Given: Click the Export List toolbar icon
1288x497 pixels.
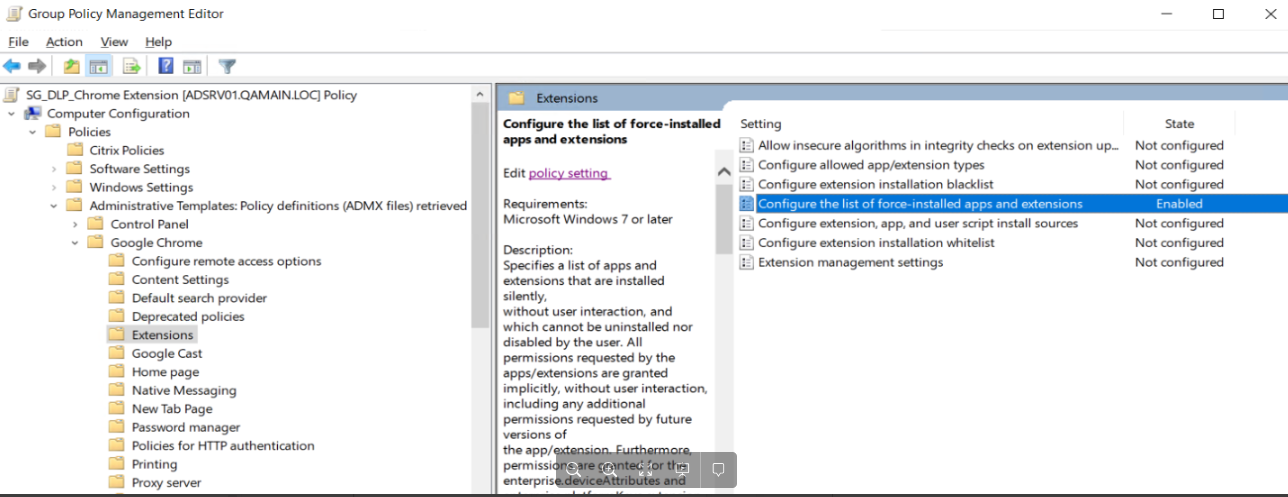Looking at the screenshot, I should (x=131, y=67).
